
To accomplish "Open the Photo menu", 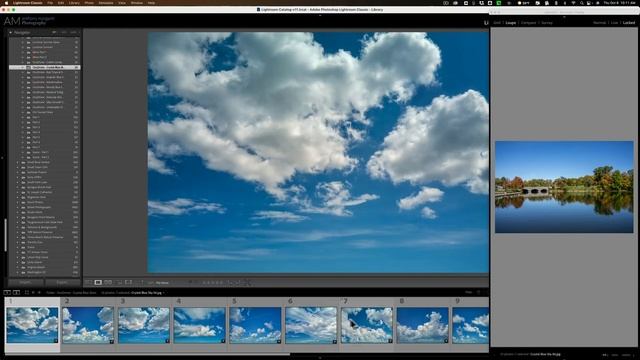I will [89, 3].
